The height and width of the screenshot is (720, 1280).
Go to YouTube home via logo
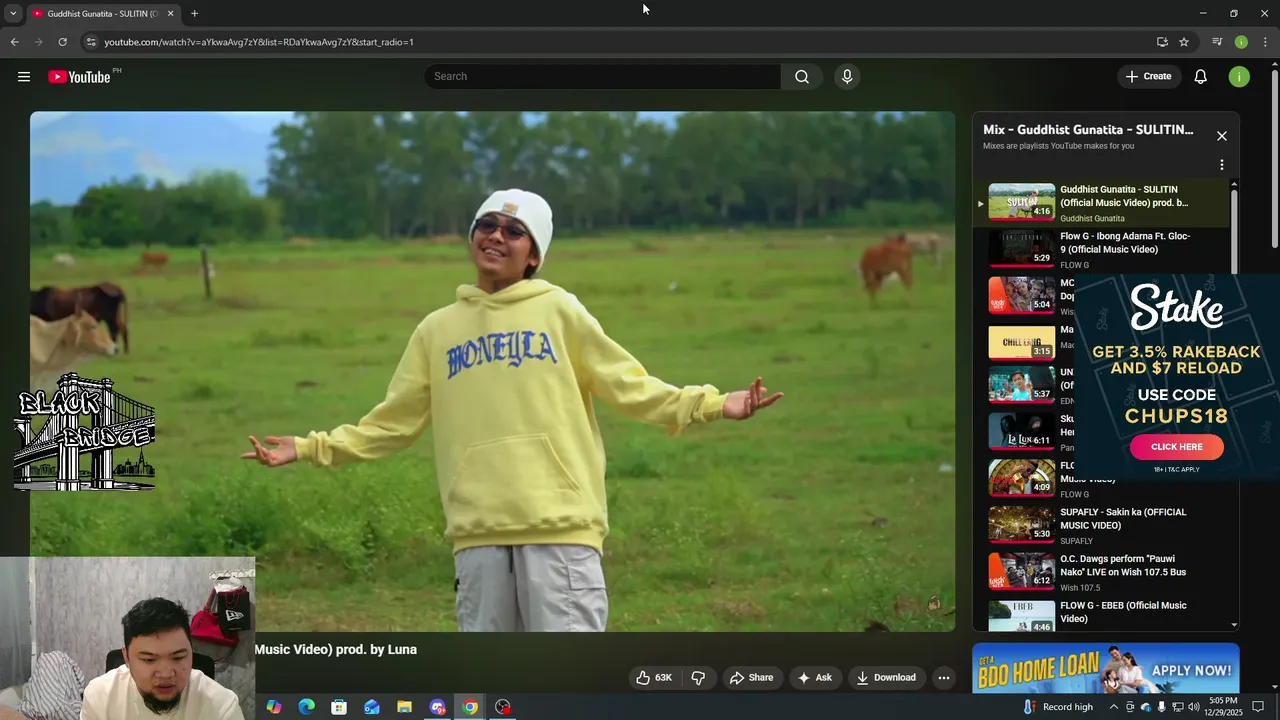[x=79, y=77]
